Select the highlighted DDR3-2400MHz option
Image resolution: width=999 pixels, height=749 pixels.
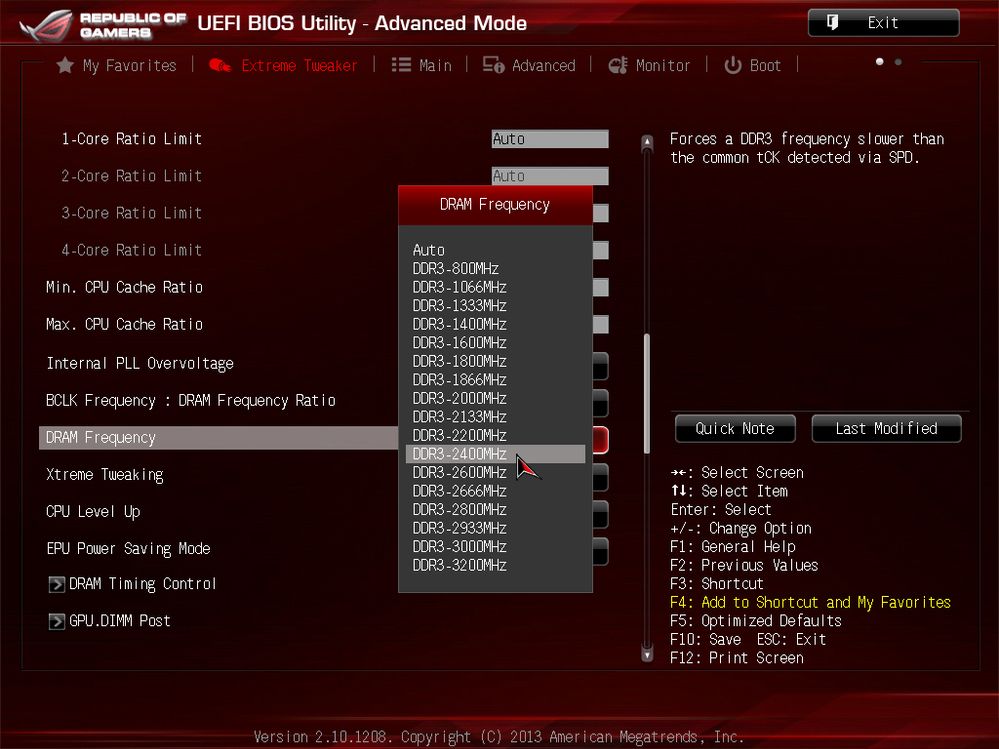pyautogui.click(x=460, y=454)
